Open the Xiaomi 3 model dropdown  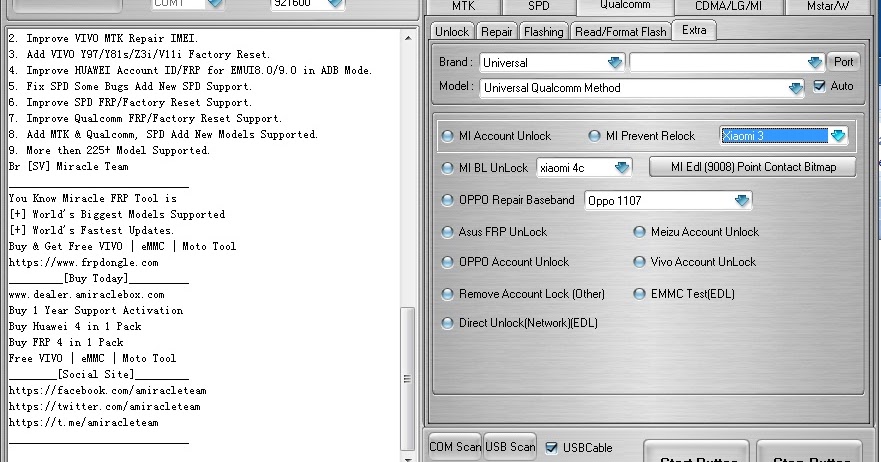click(838, 135)
